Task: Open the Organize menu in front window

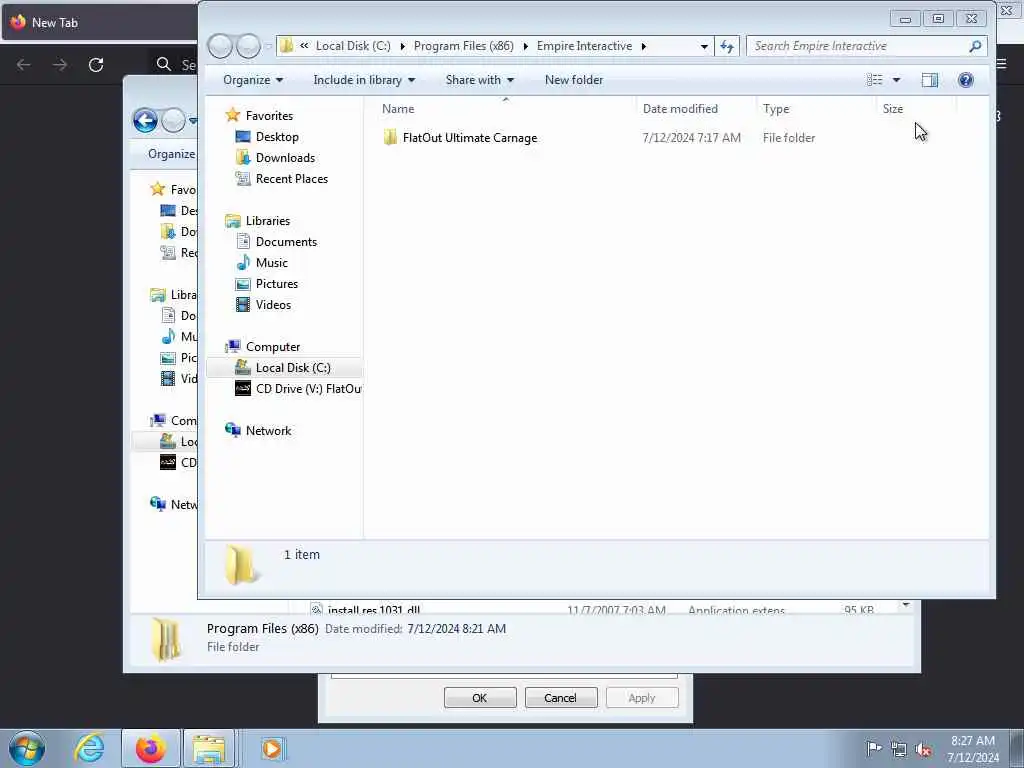Action: tap(253, 80)
